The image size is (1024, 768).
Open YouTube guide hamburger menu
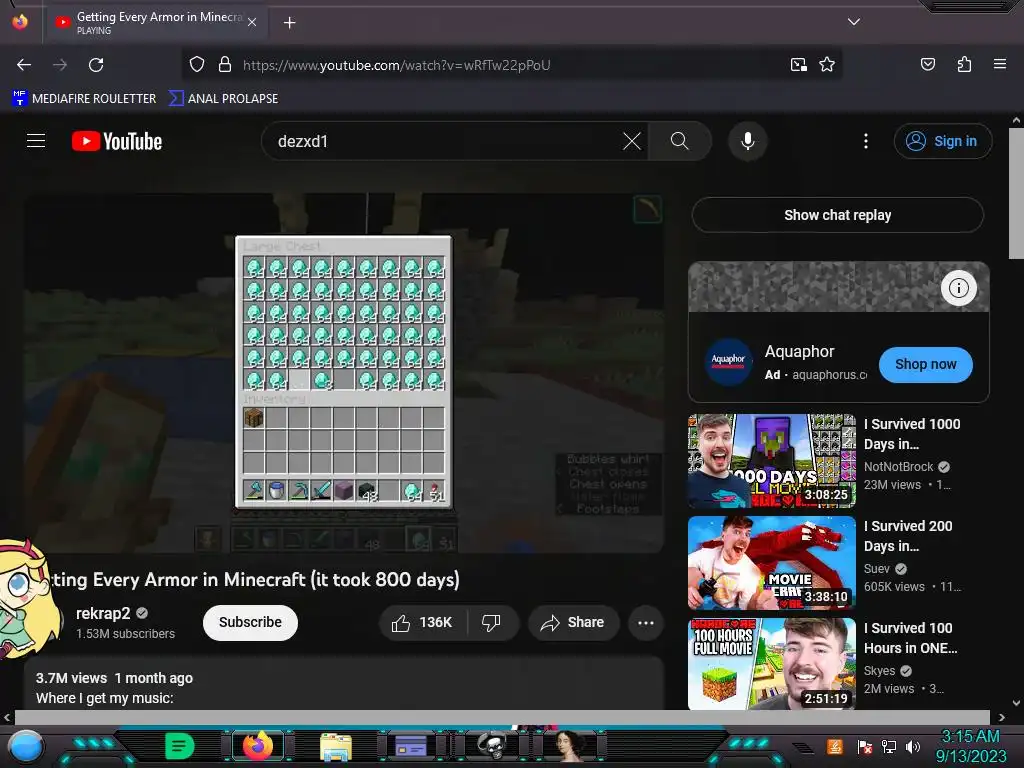click(36, 141)
